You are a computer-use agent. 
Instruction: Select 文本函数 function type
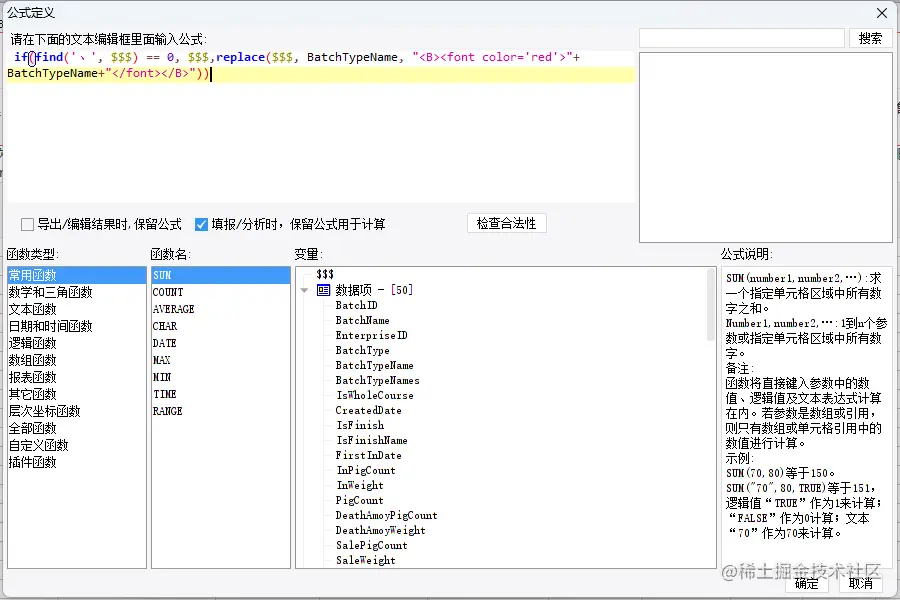[x=76, y=309]
